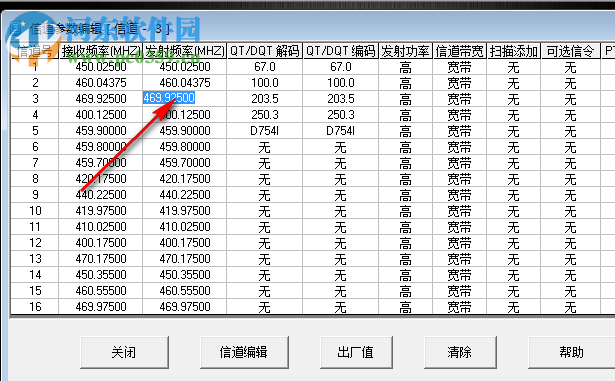Click the 扫描添加 column header
This screenshot has height=381, width=615.
tap(513, 51)
